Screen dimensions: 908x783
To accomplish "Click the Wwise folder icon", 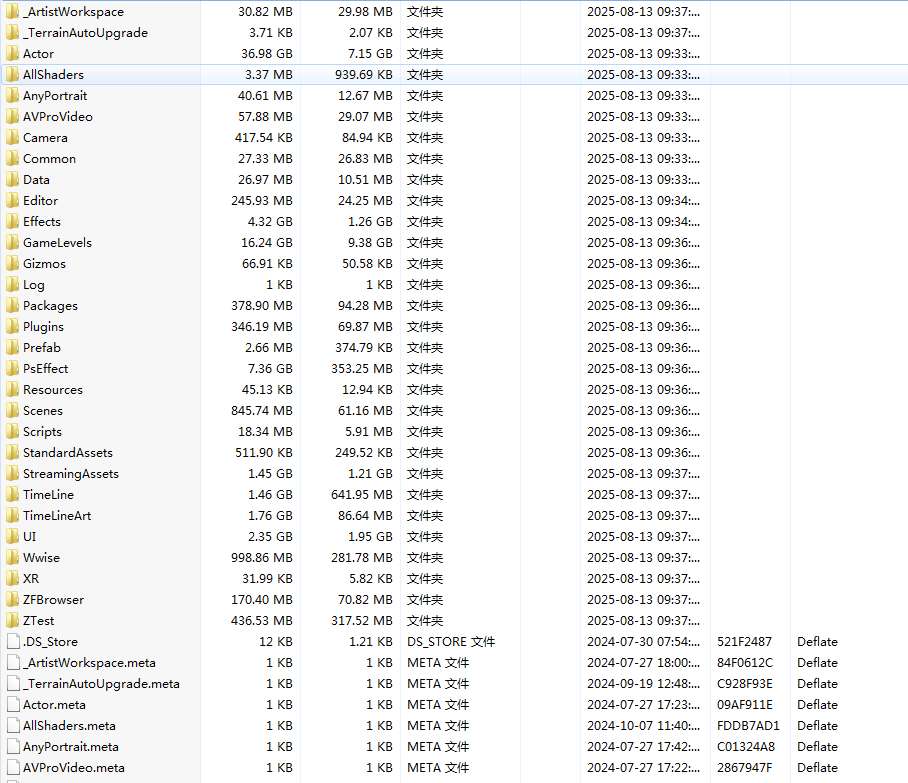I will (12, 557).
